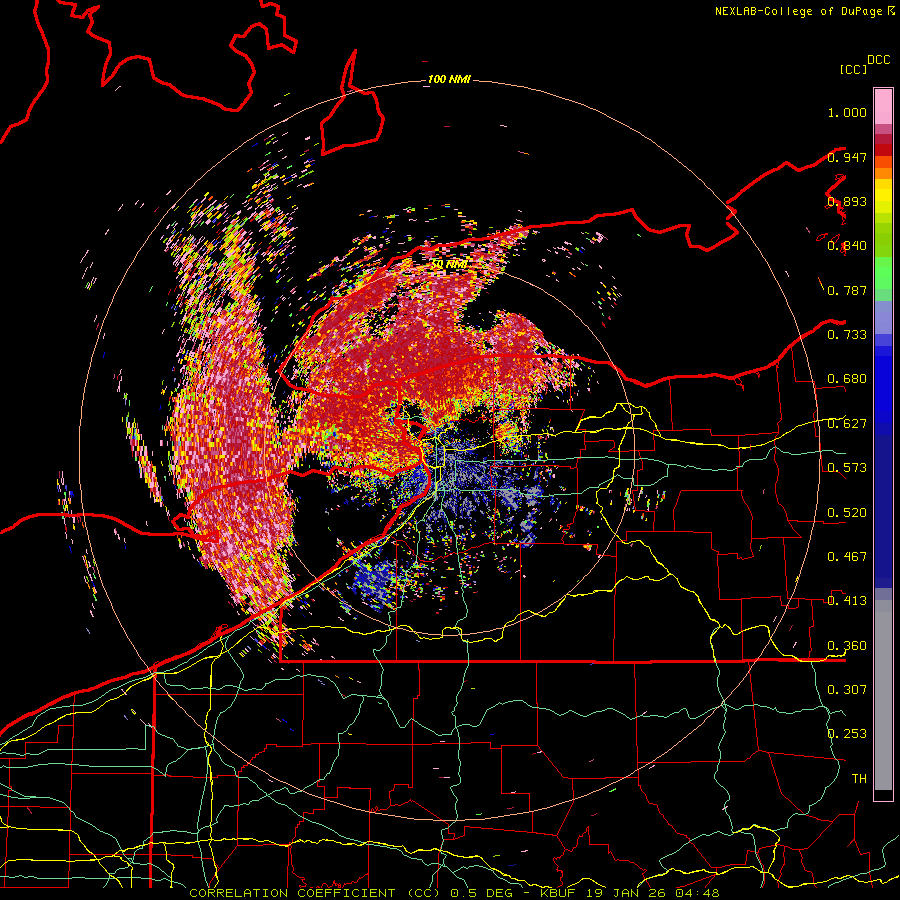Click the KBUF radar site identifier
900x900 pixels.
point(560,893)
